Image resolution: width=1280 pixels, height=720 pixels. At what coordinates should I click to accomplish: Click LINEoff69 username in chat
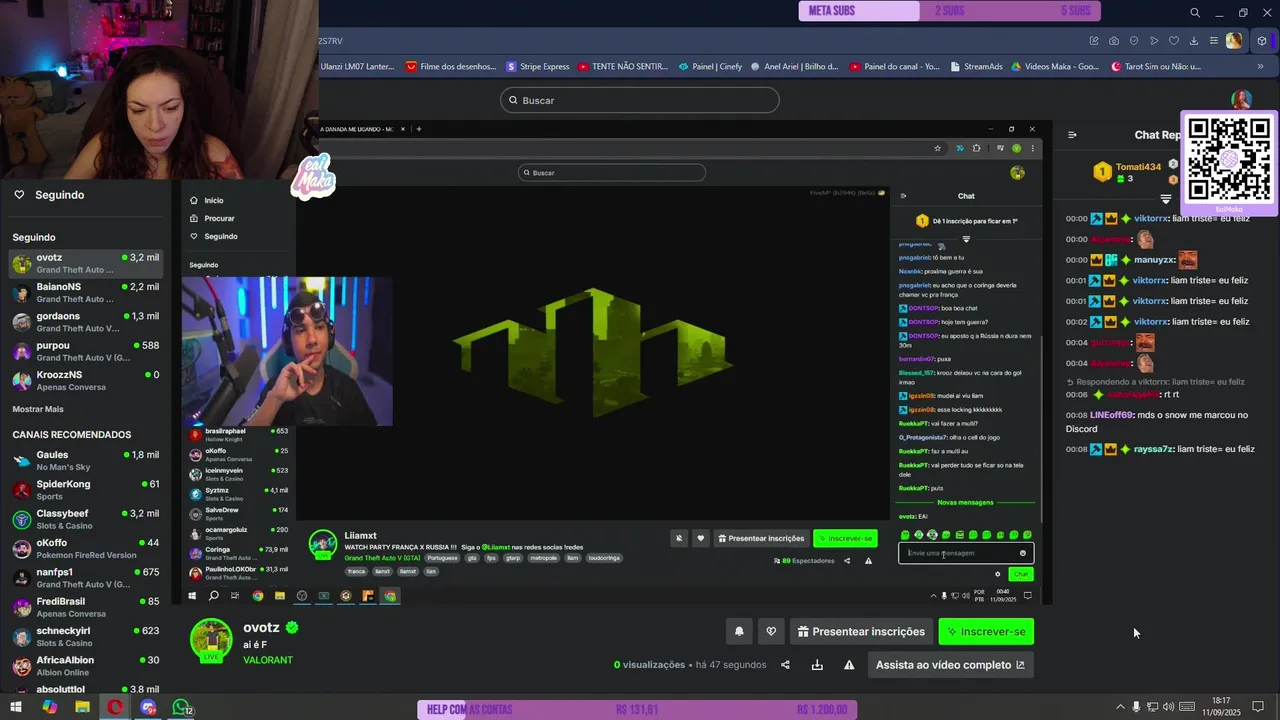pyautogui.click(x=1111, y=415)
